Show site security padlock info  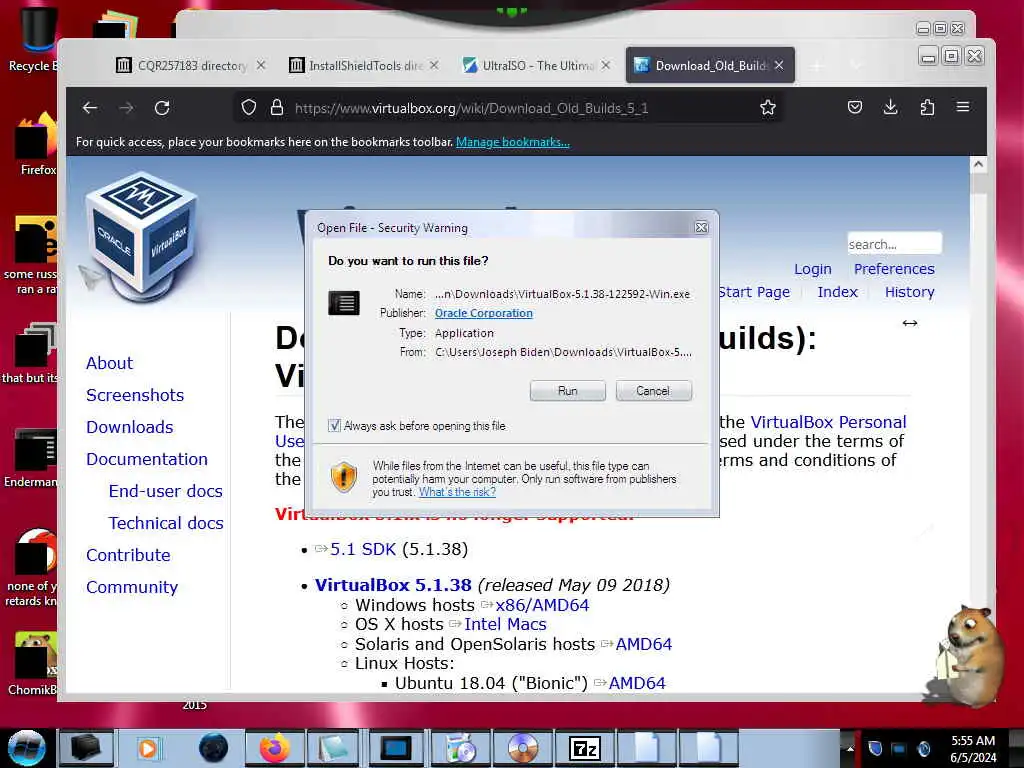277,108
